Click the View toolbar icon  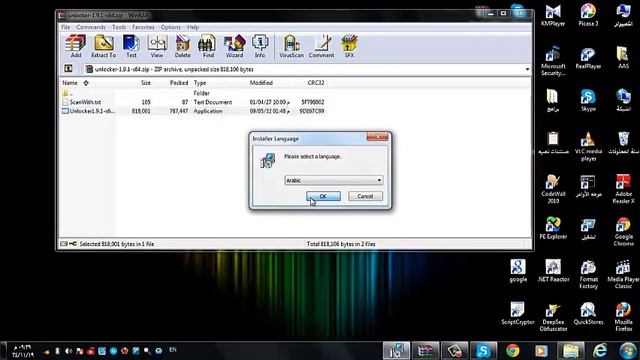point(157,46)
